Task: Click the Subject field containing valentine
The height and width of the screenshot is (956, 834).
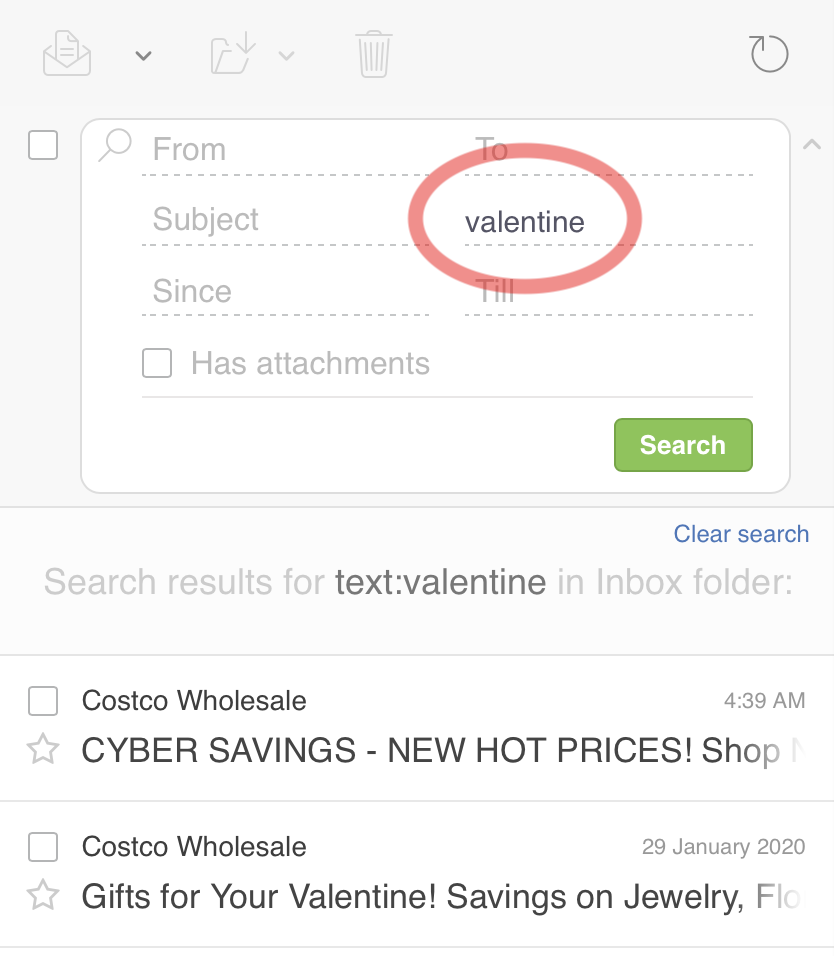Action: pos(523,222)
